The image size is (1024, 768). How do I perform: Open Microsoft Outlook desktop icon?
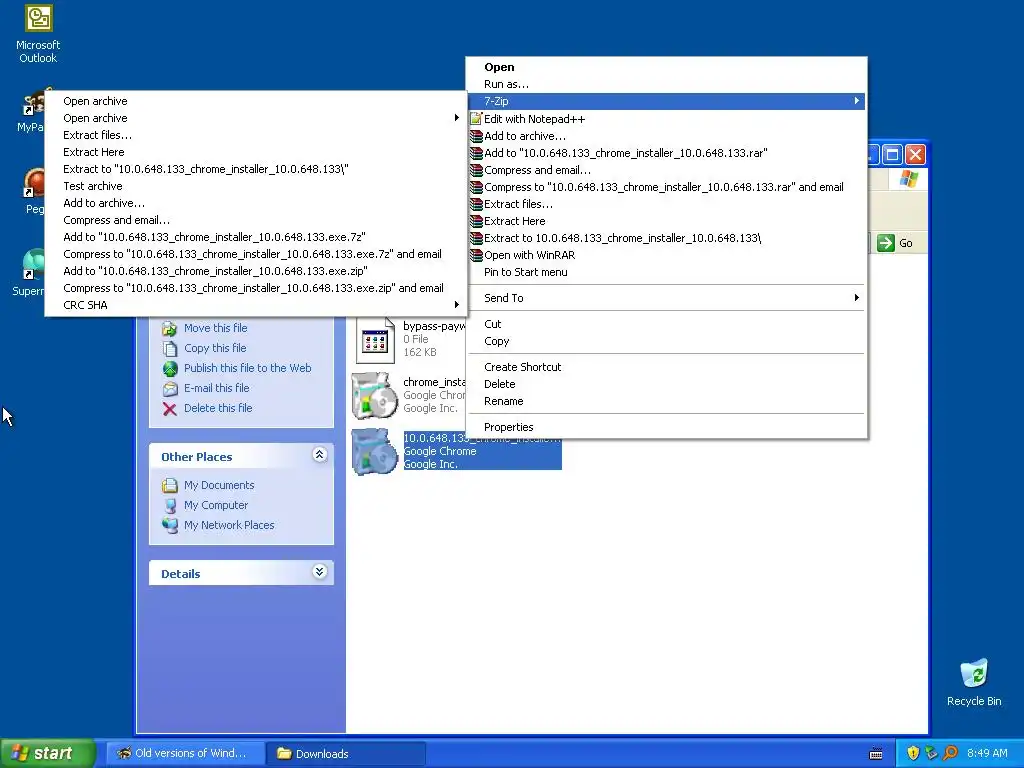(x=38, y=33)
